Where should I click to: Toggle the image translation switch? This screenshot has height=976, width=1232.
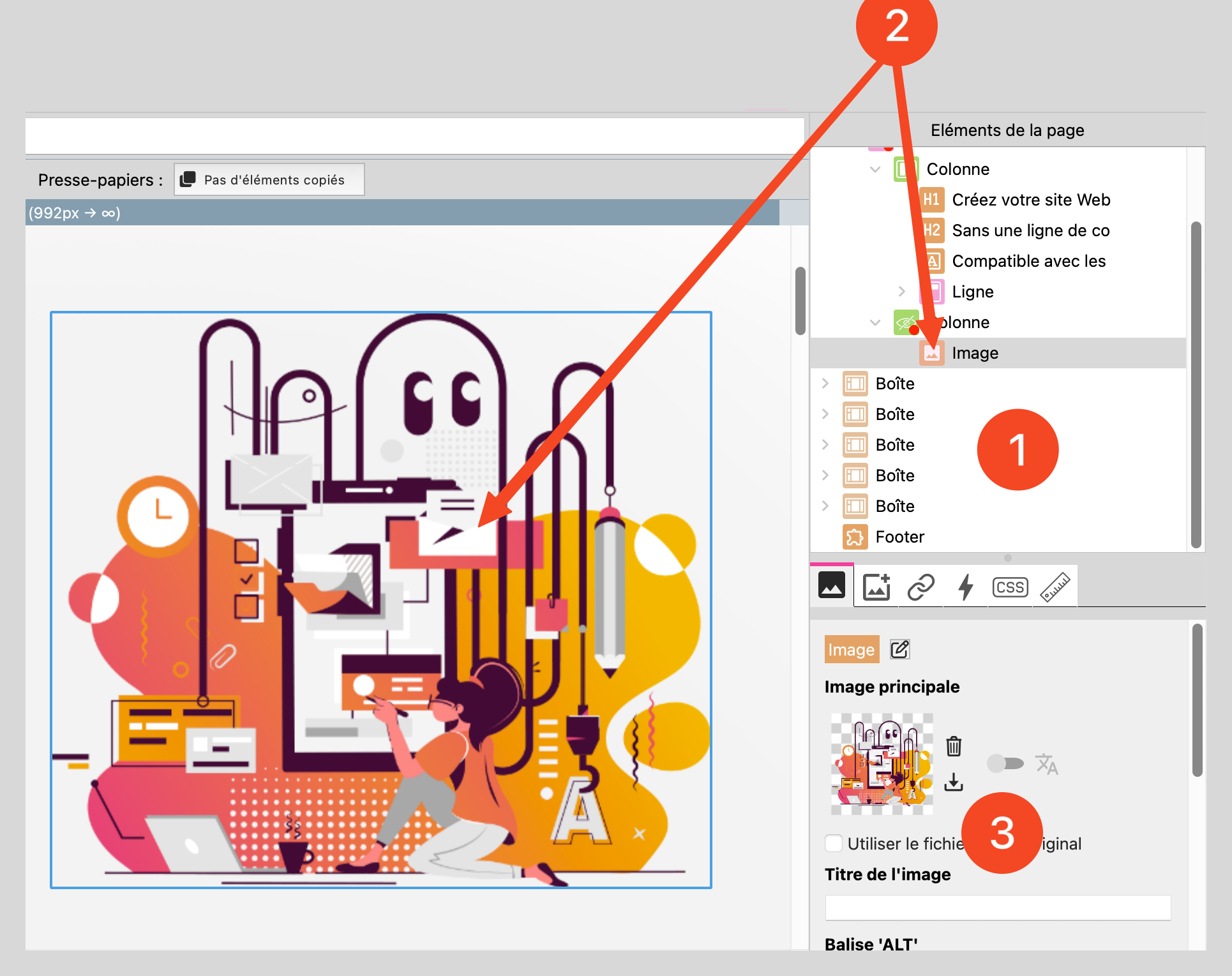(x=1005, y=763)
